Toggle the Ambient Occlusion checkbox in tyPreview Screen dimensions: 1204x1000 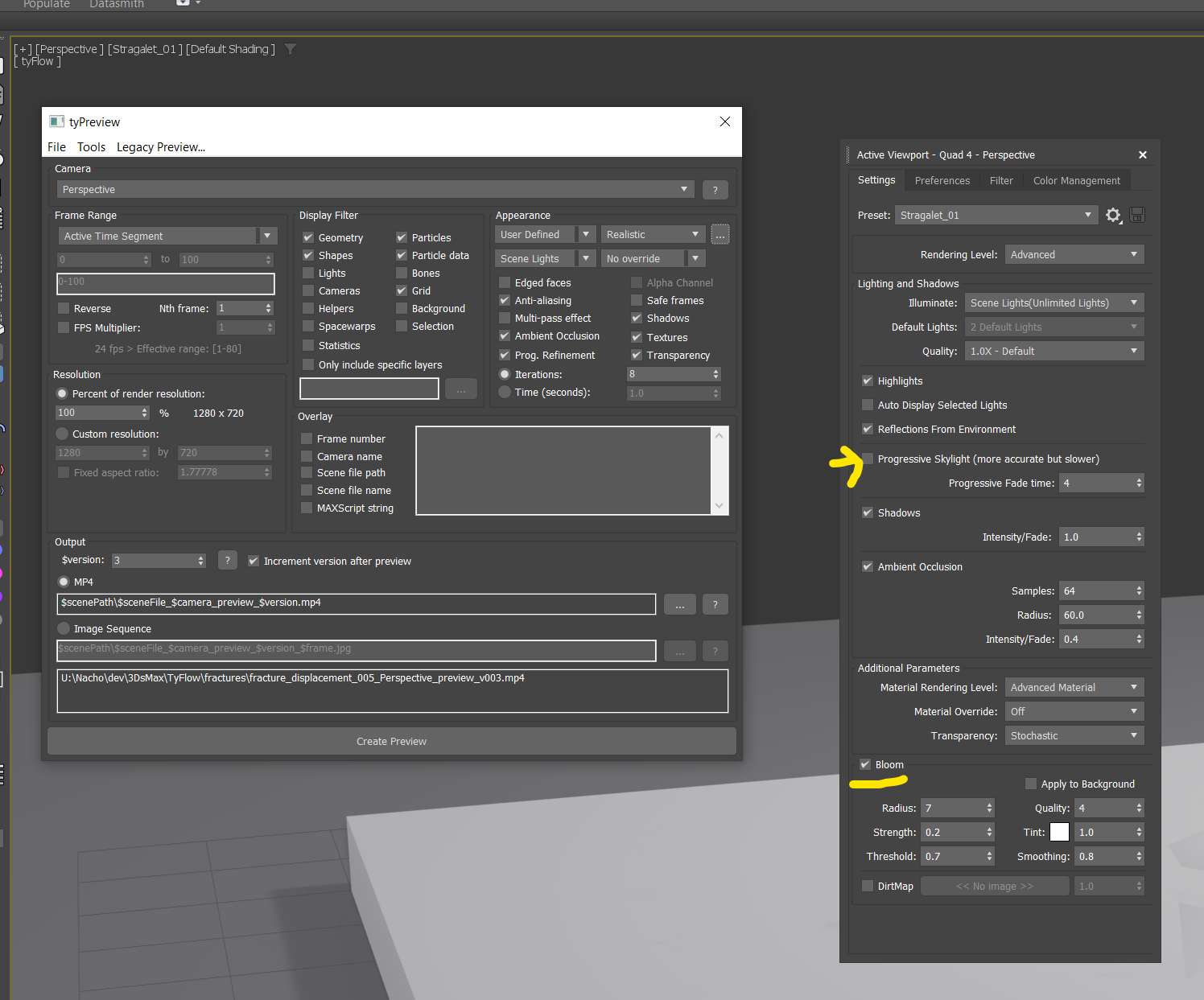point(505,336)
